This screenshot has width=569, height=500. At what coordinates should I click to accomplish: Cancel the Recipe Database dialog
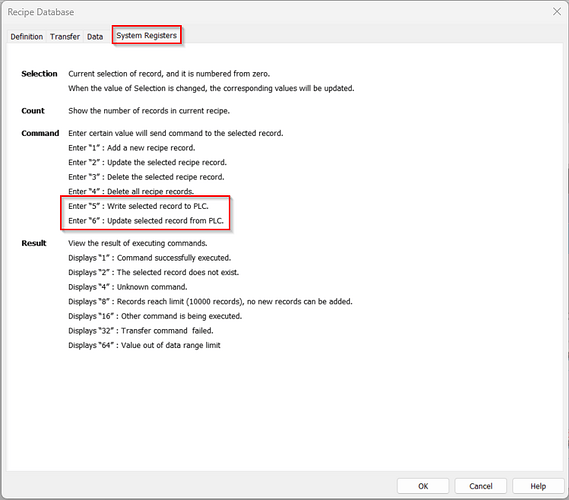[x=480, y=486]
